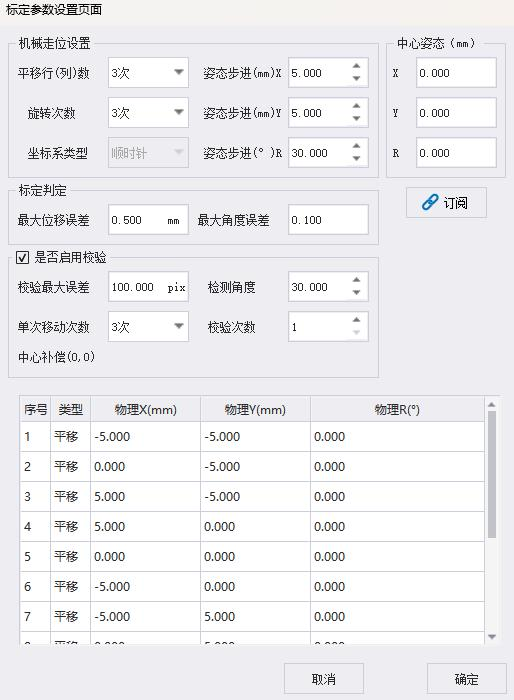514x700 pixels.
Task: Select table row 4 平移 entry
Action: [x=252, y=526]
